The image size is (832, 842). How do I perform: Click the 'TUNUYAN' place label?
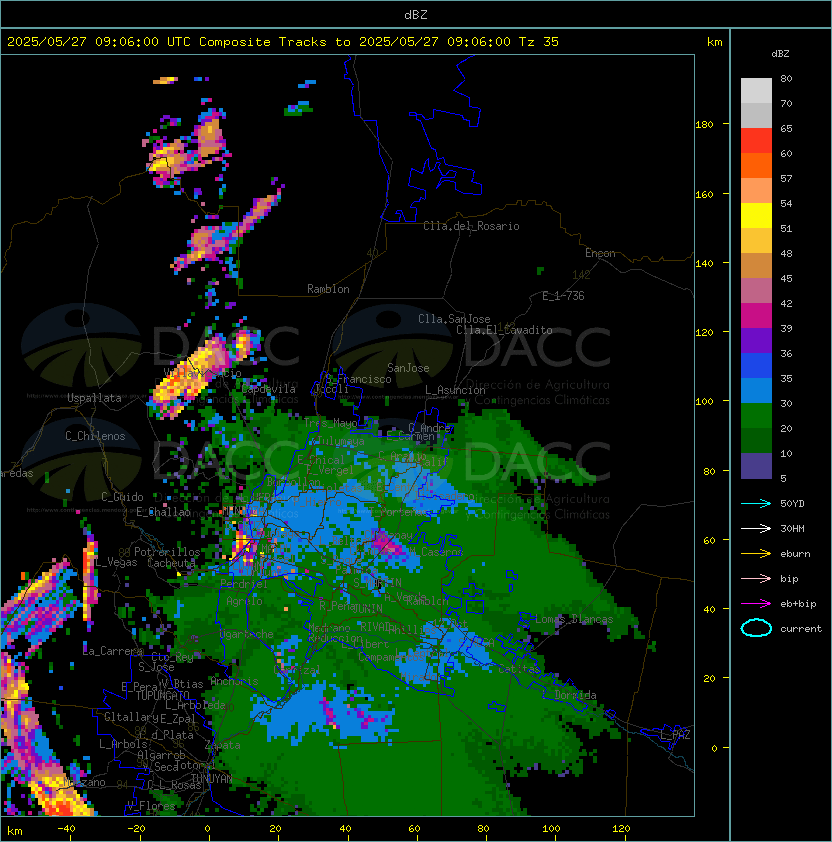212,779
